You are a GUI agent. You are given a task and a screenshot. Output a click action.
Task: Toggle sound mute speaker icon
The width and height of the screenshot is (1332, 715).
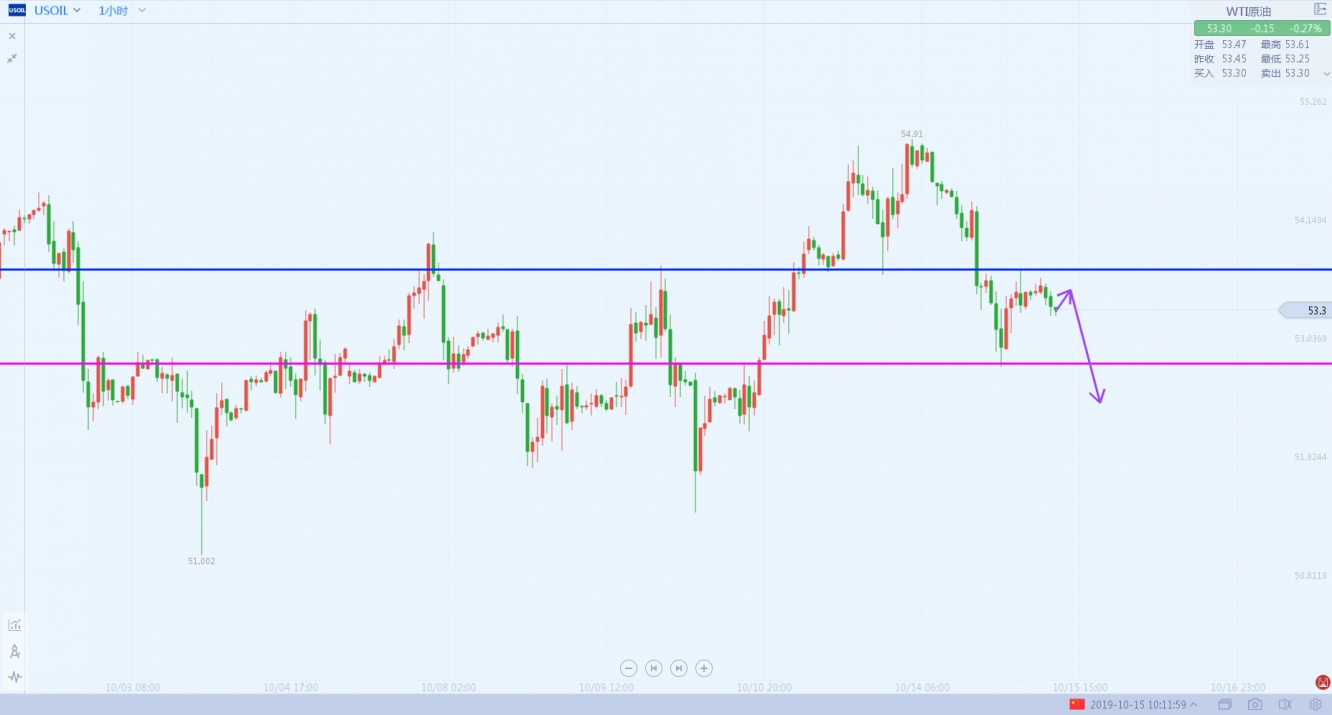(1285, 705)
